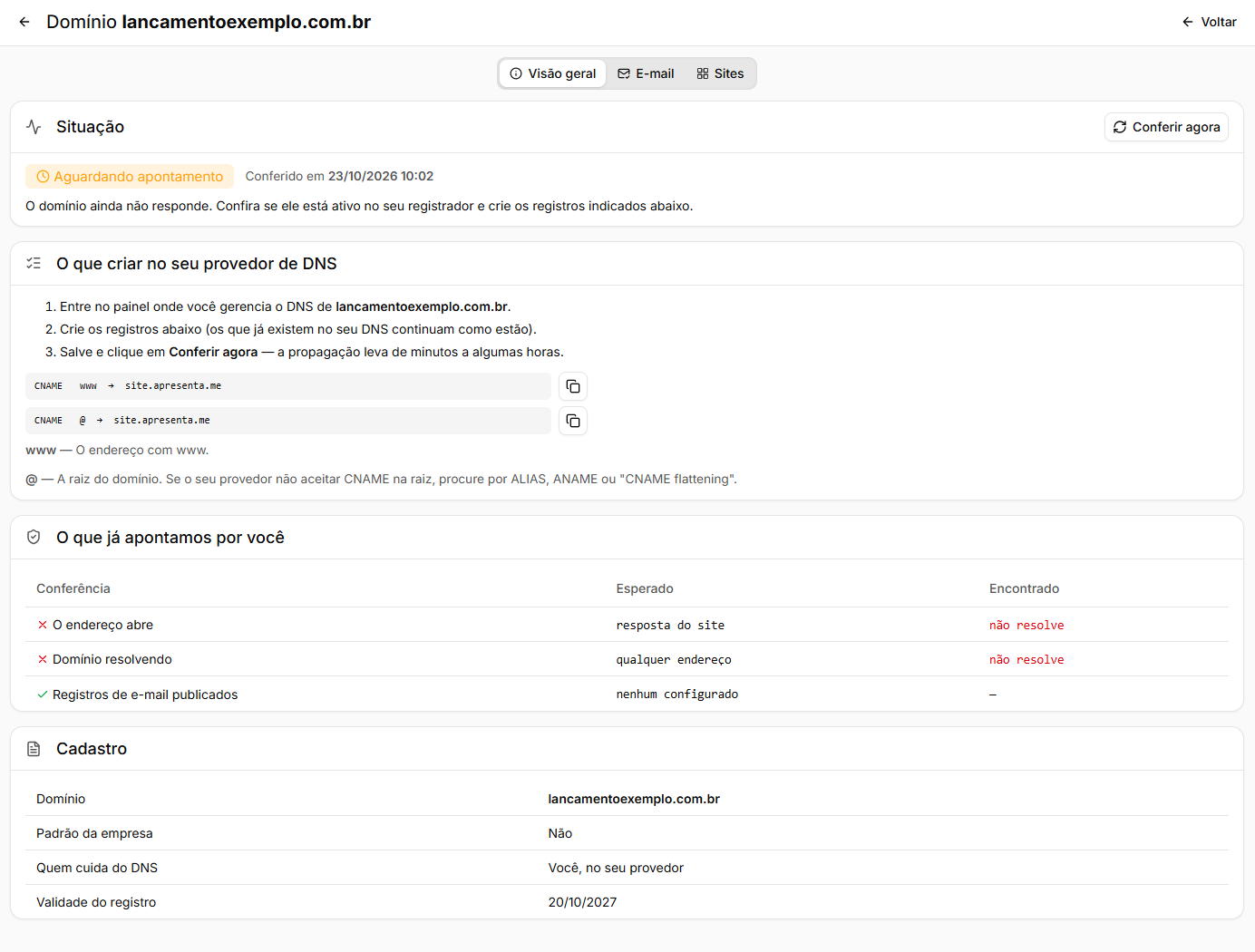1255x952 pixels.
Task: Click the 'qualquer endereço' expected value
Action: coord(674,660)
